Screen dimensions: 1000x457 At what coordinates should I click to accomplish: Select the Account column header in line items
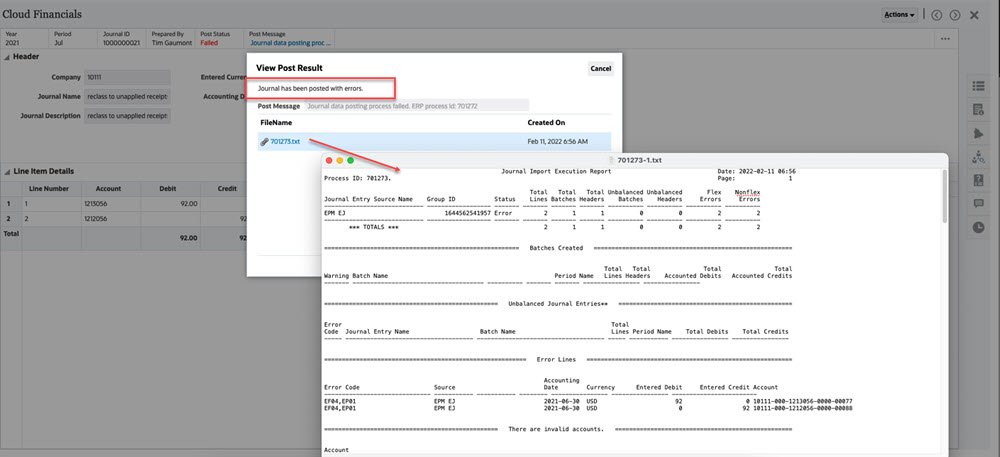tap(108, 189)
